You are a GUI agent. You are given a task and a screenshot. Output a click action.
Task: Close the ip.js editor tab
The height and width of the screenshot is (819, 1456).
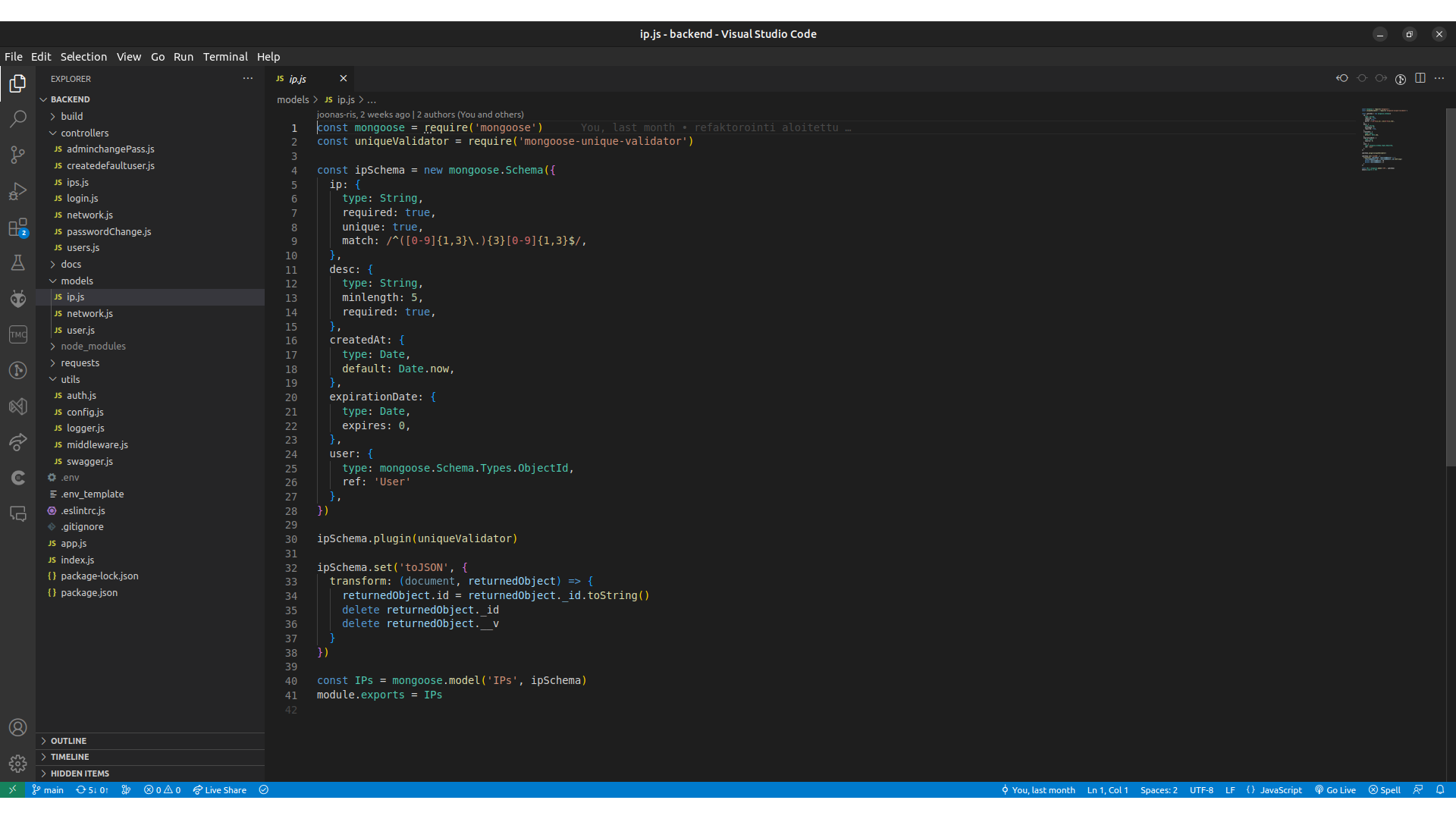[x=343, y=79]
